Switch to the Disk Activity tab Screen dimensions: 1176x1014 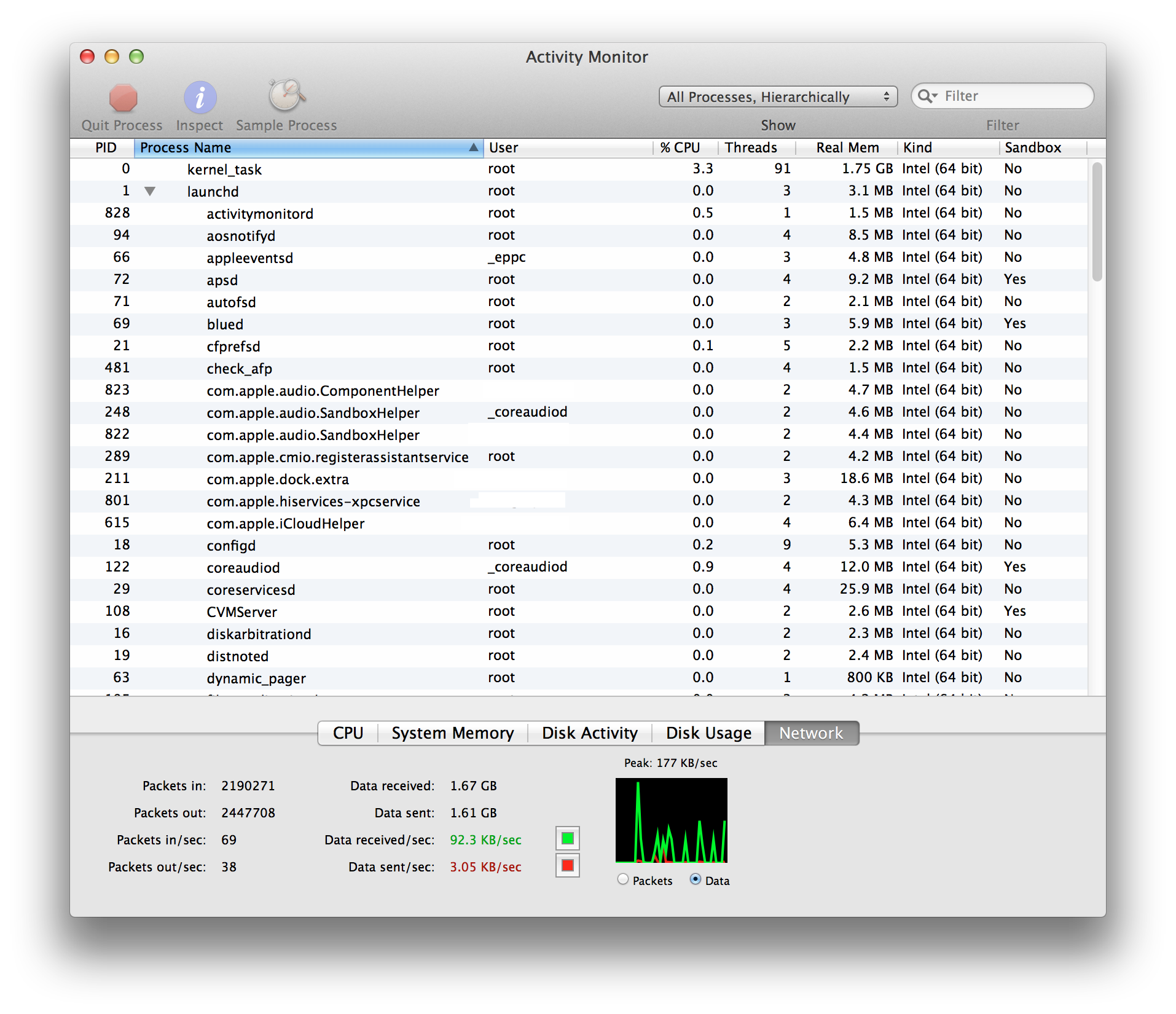(x=589, y=733)
